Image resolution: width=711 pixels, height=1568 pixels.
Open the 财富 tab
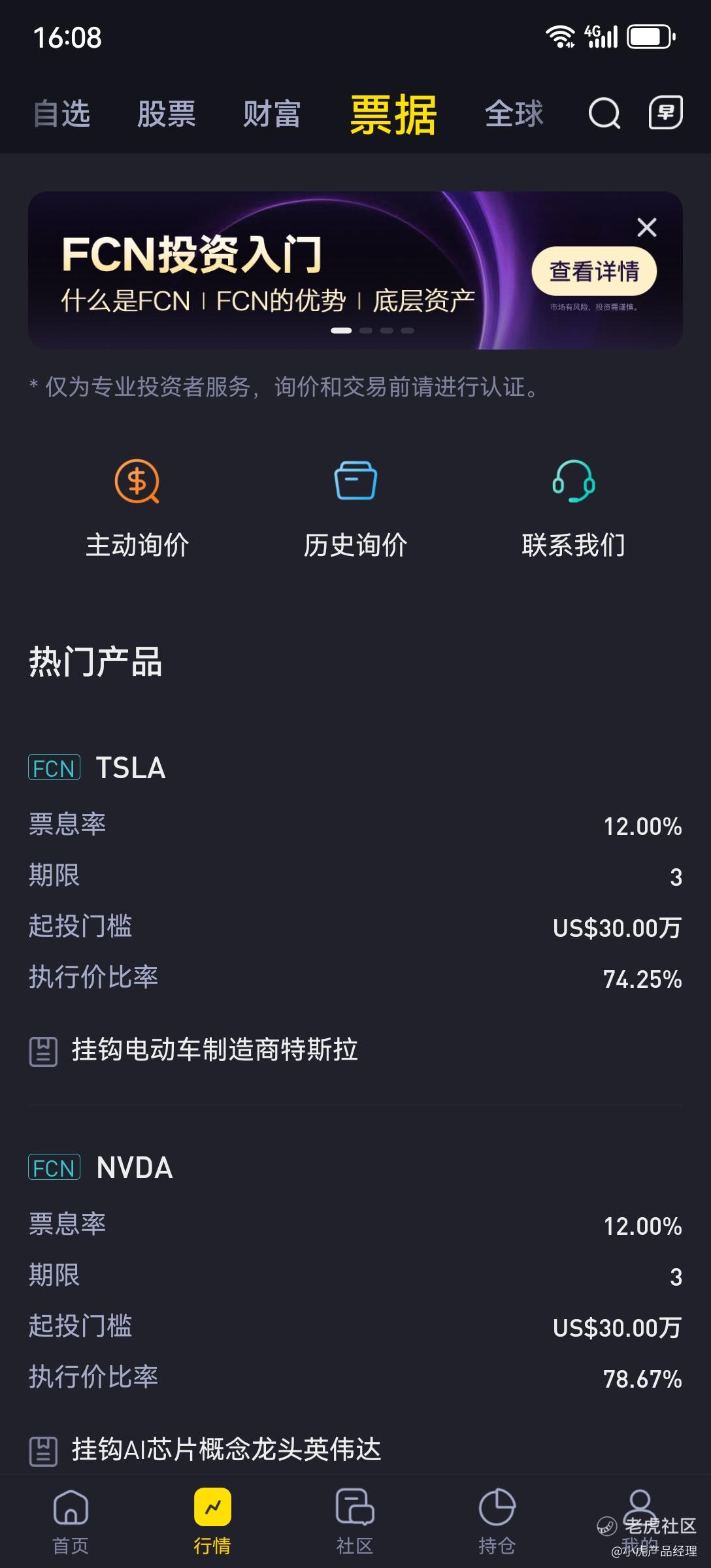coord(271,114)
